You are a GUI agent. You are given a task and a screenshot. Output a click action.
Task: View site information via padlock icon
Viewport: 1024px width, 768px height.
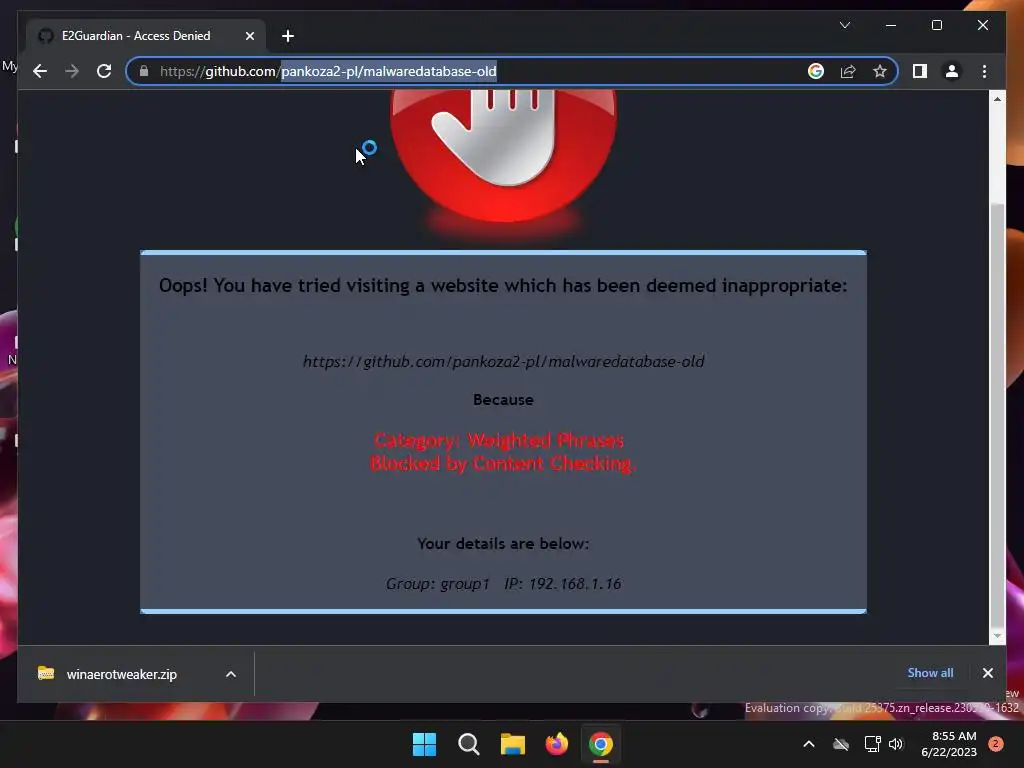pos(144,71)
